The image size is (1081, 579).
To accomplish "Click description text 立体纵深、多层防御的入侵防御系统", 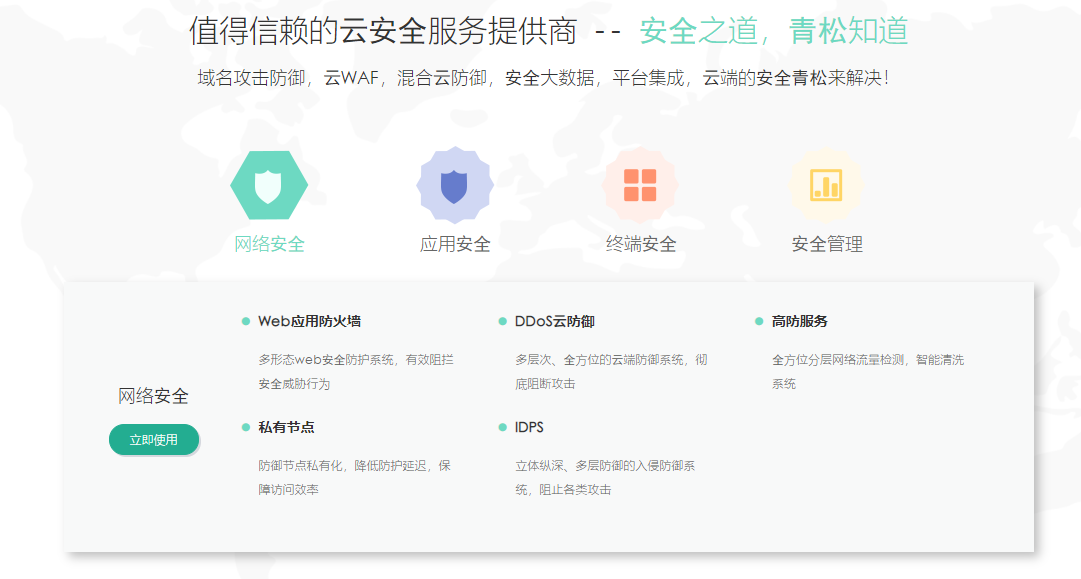I will pyautogui.click(x=605, y=478).
